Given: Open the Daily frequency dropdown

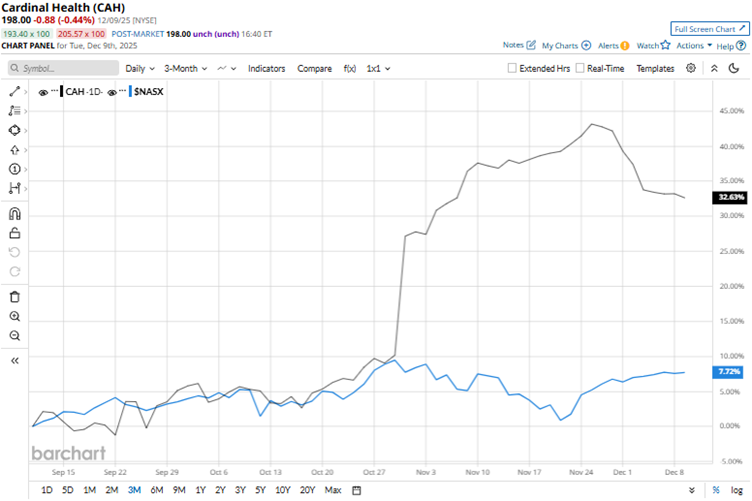Looking at the screenshot, I should click(140, 69).
